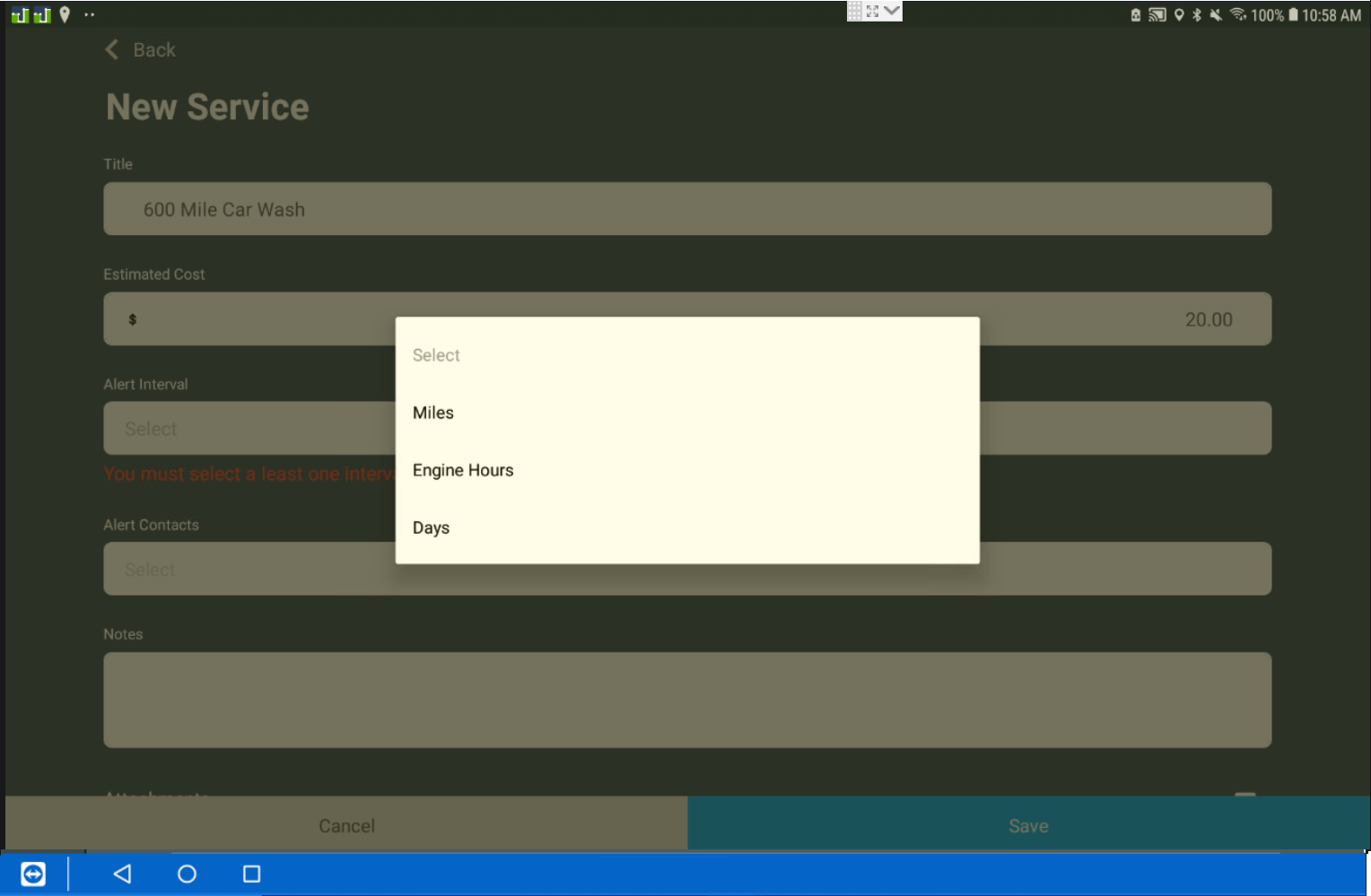Tap the TeamViewer icon in navigation bar
1371x896 pixels.
click(x=33, y=874)
